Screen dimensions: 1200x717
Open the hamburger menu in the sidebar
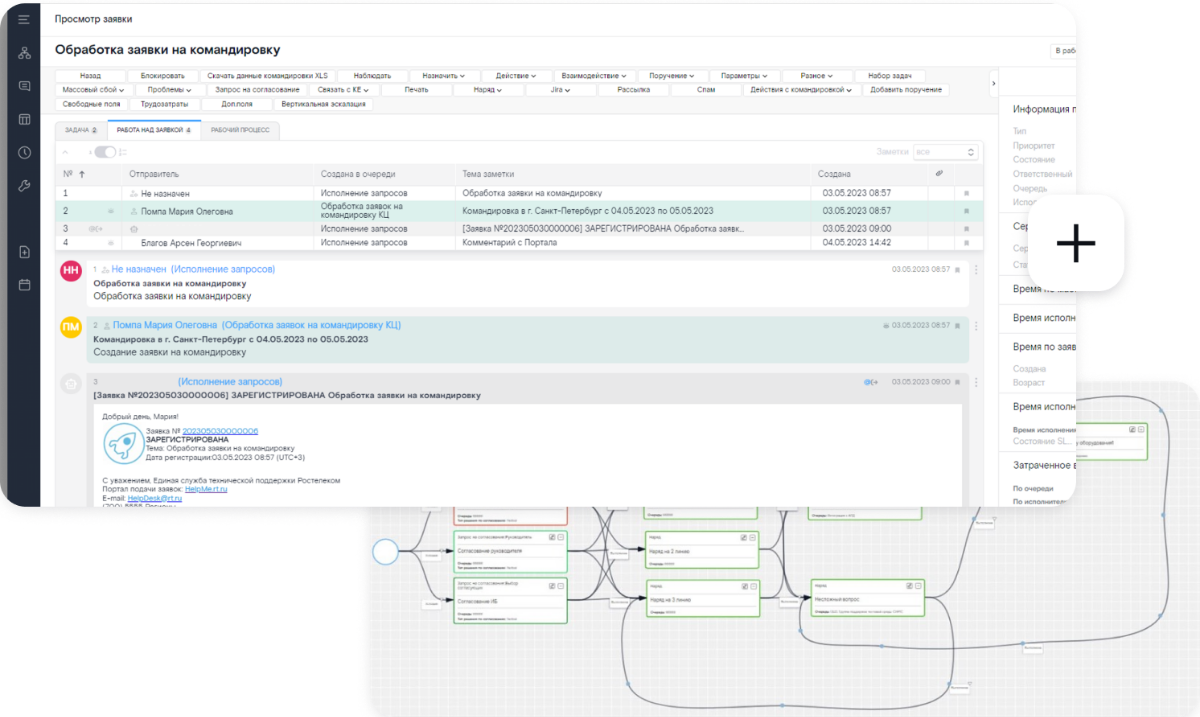[24, 19]
